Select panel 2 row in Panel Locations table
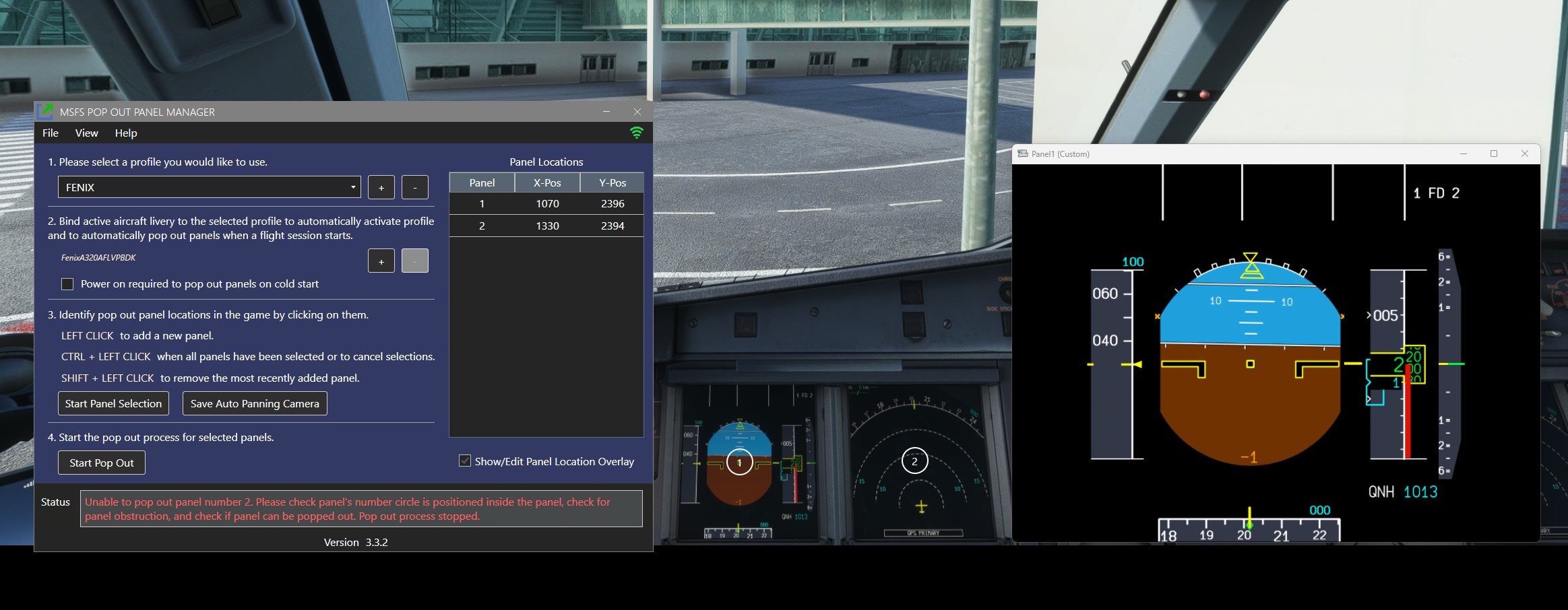The image size is (1568, 610). [546, 226]
